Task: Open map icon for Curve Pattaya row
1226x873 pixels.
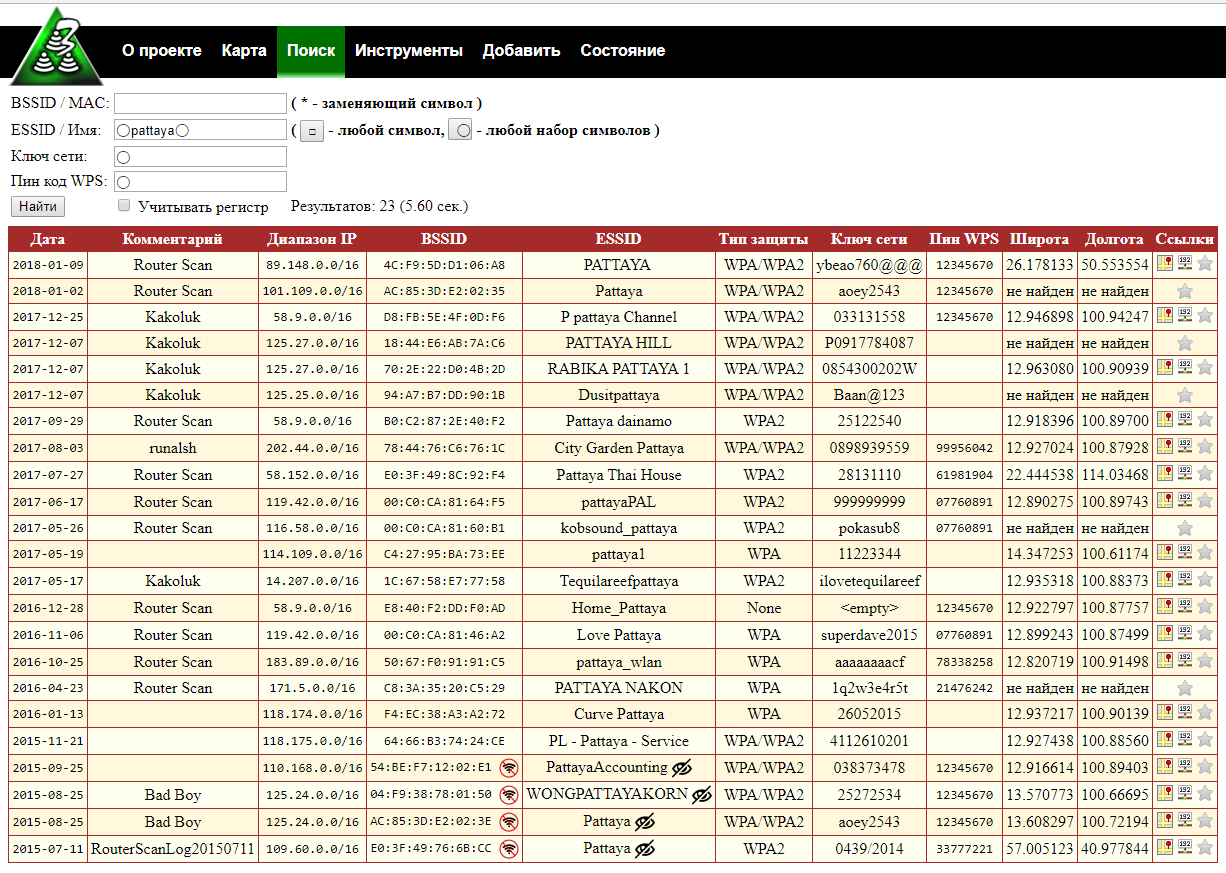Action: coord(1164,713)
